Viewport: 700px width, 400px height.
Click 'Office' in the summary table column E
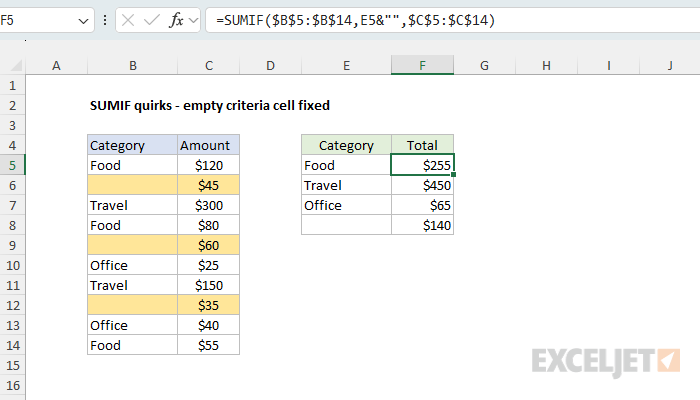346,205
